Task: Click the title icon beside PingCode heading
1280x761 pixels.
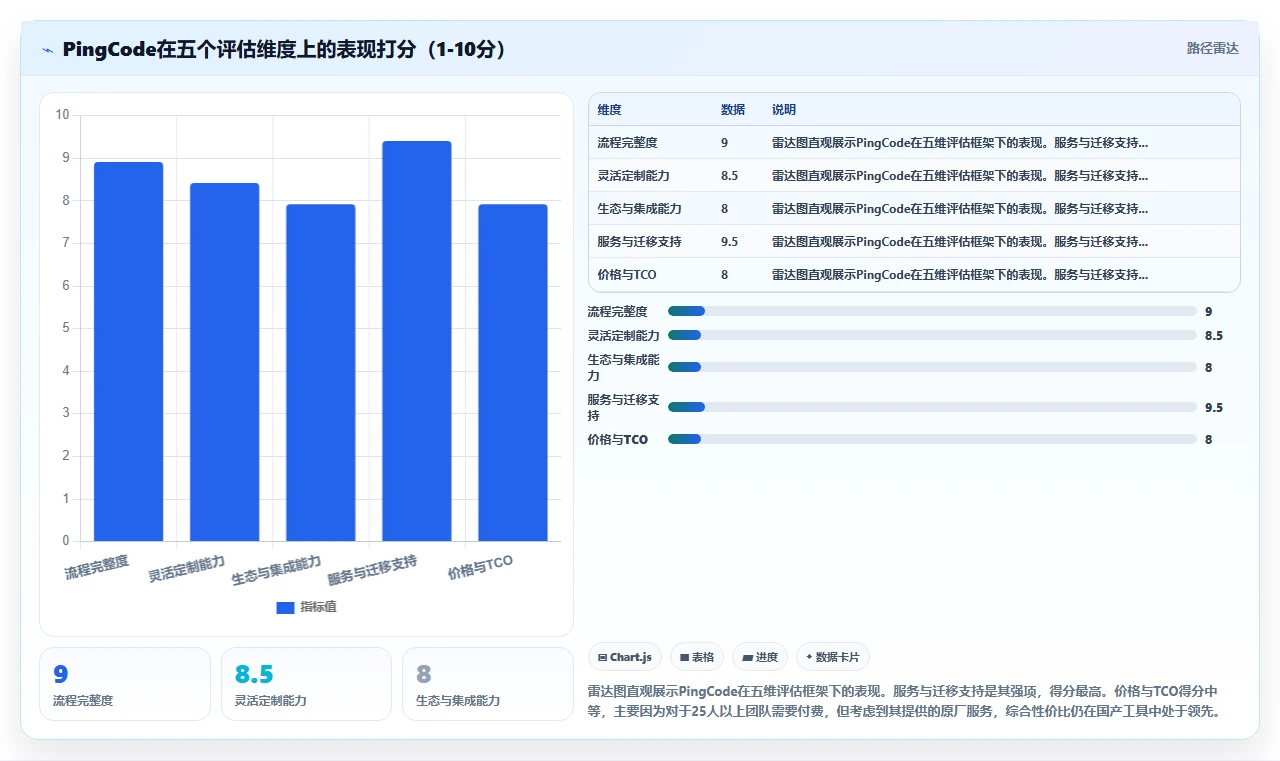Action: (x=47, y=49)
